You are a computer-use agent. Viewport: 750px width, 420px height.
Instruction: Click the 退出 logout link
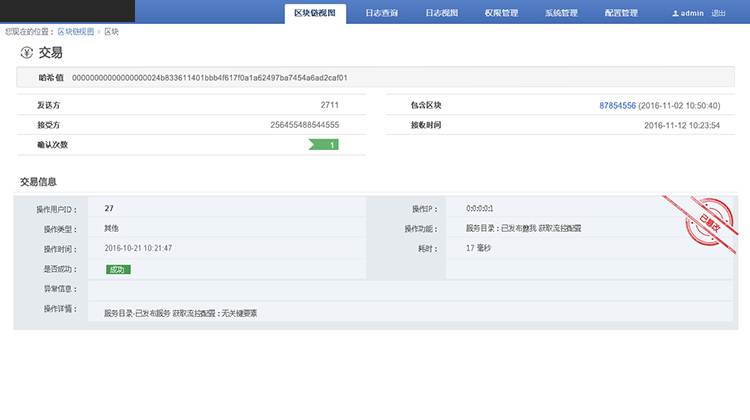718,13
